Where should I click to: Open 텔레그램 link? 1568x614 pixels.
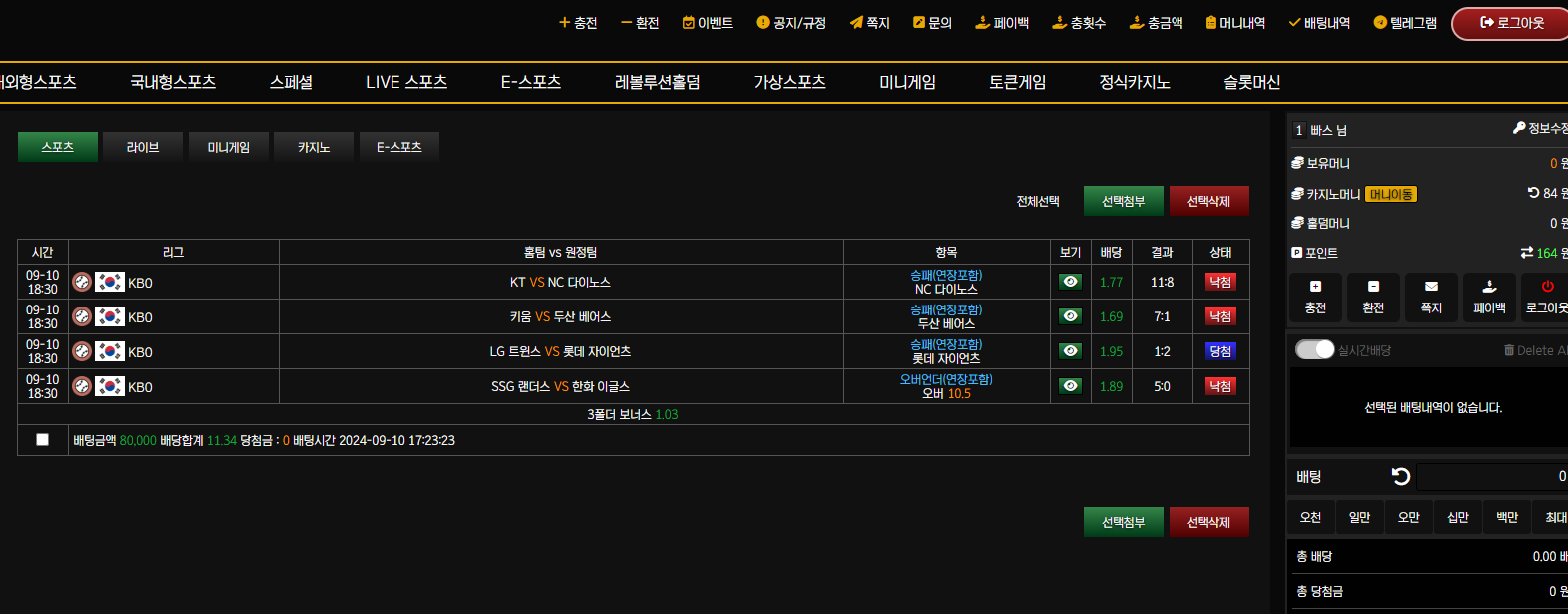click(1405, 23)
